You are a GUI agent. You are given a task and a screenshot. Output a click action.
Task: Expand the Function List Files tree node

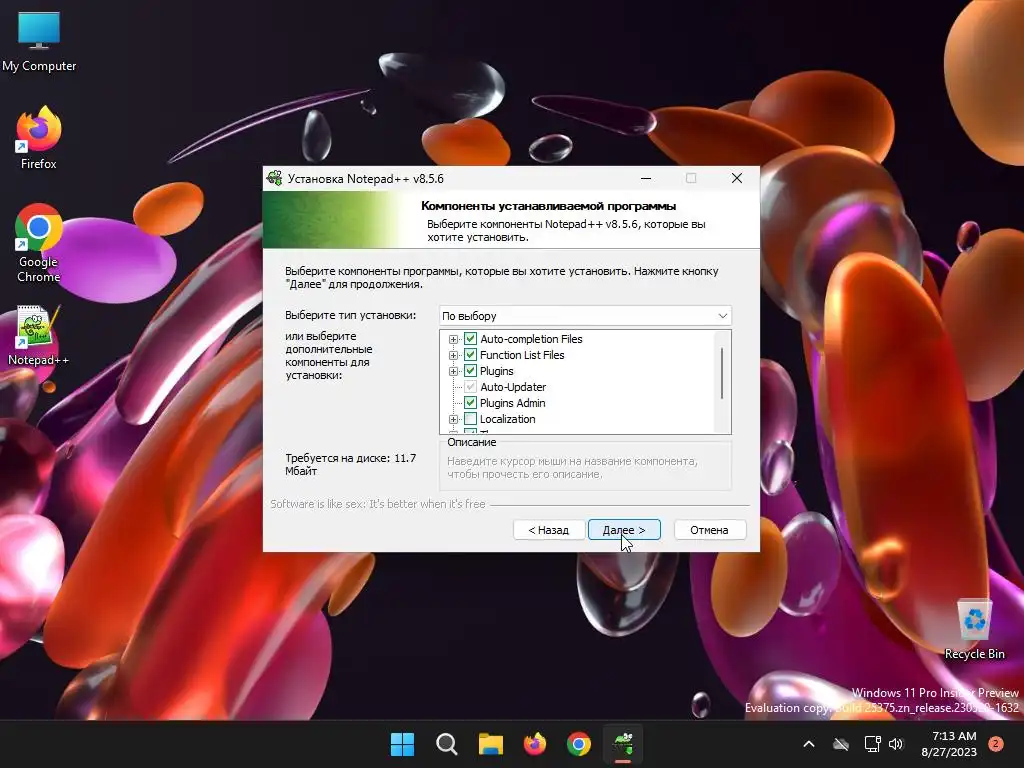(x=453, y=355)
